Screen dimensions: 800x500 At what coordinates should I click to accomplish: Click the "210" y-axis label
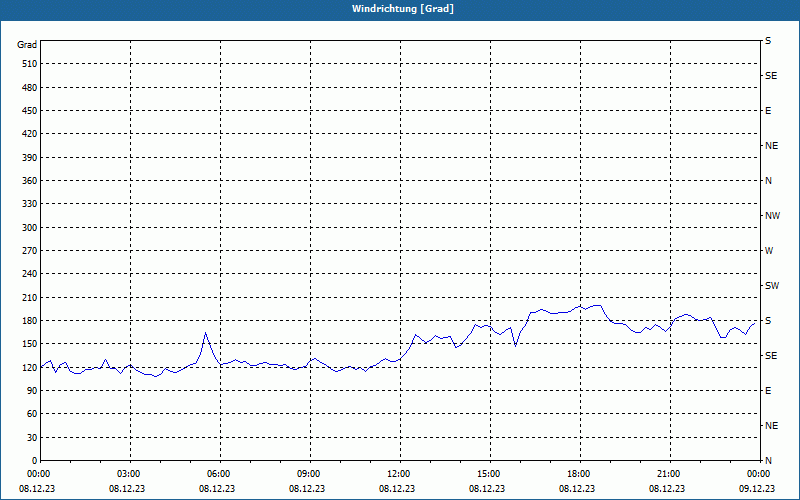click(30, 297)
